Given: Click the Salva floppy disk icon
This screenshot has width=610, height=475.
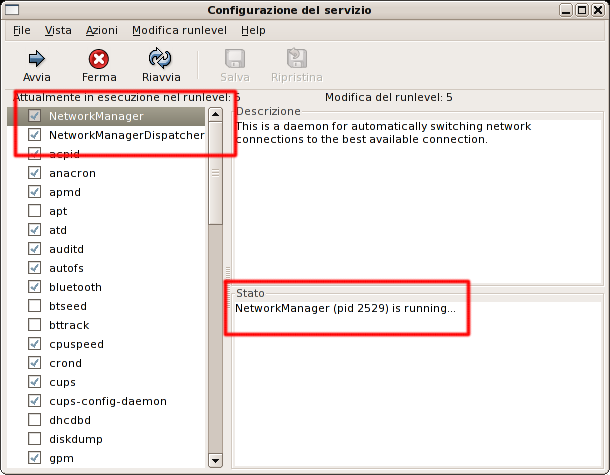Looking at the screenshot, I should 235,58.
